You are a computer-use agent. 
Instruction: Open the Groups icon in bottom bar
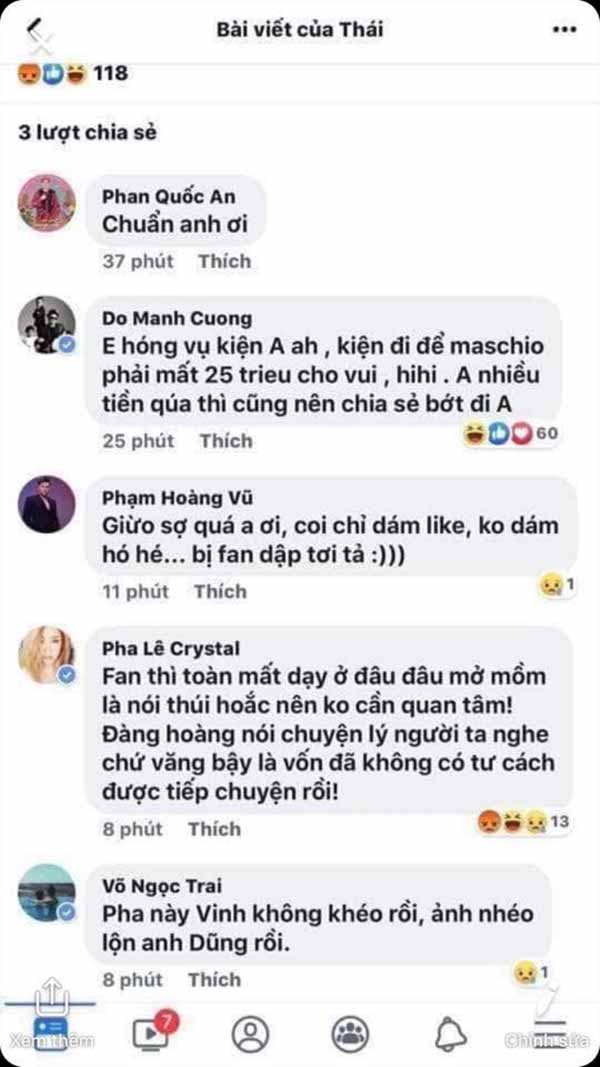(350, 1034)
